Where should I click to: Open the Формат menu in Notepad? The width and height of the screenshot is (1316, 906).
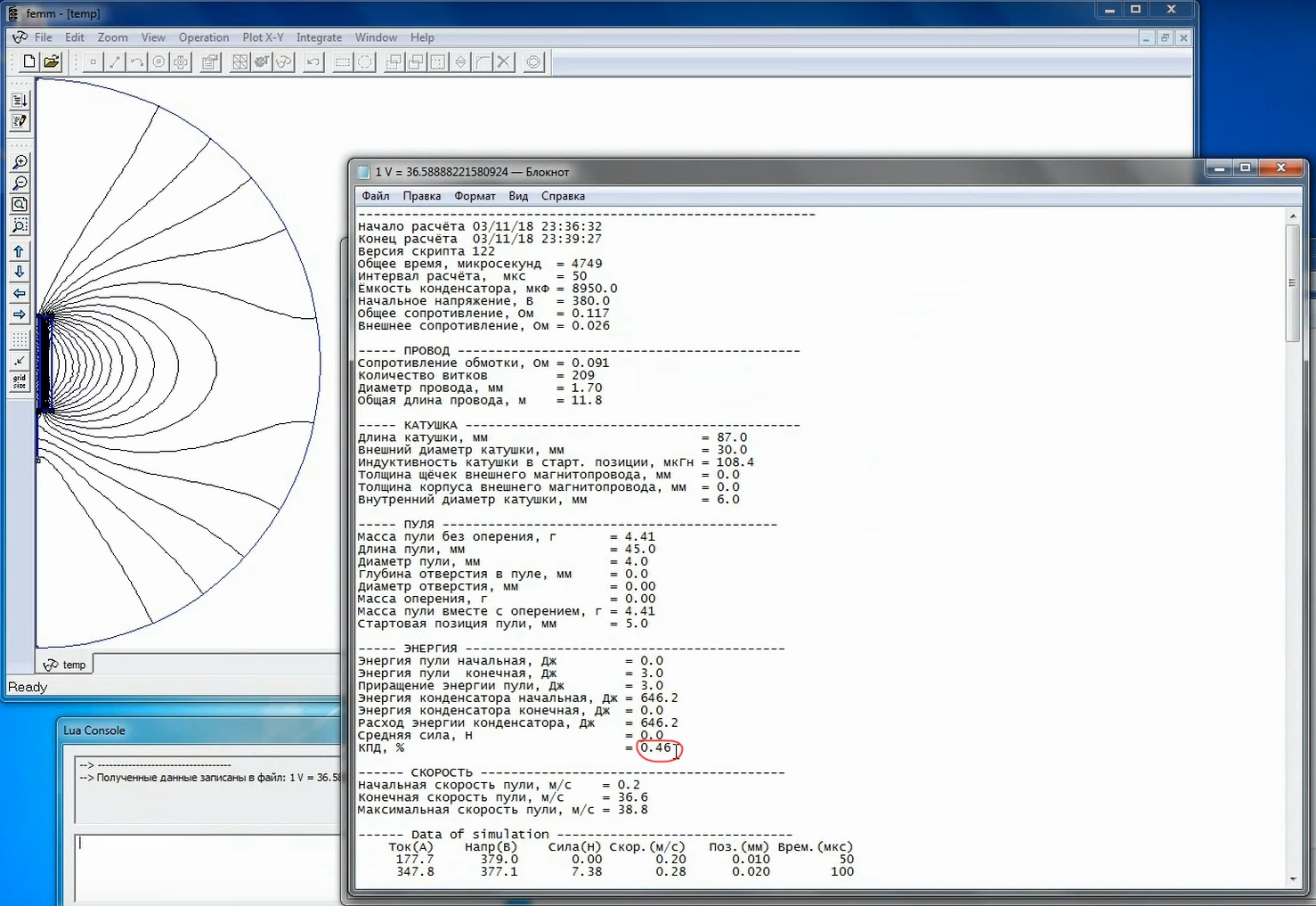click(x=474, y=196)
